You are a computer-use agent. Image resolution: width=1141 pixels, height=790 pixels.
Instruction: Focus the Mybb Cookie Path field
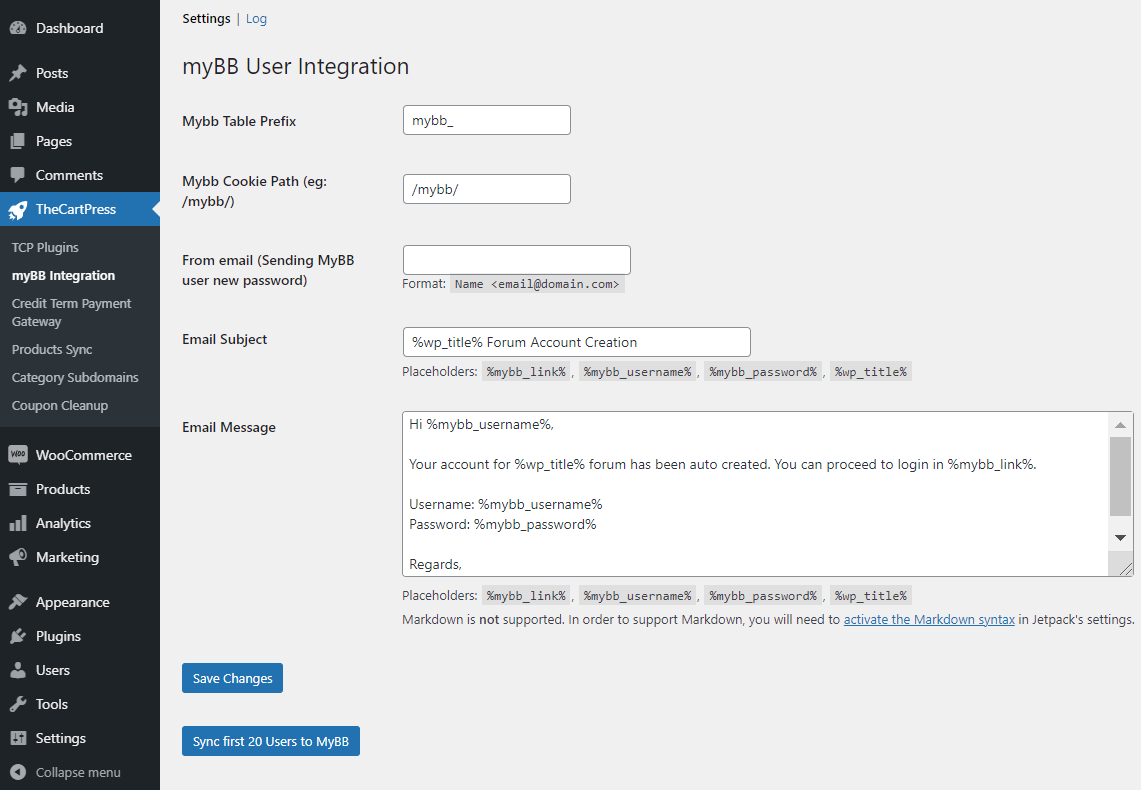click(x=487, y=189)
